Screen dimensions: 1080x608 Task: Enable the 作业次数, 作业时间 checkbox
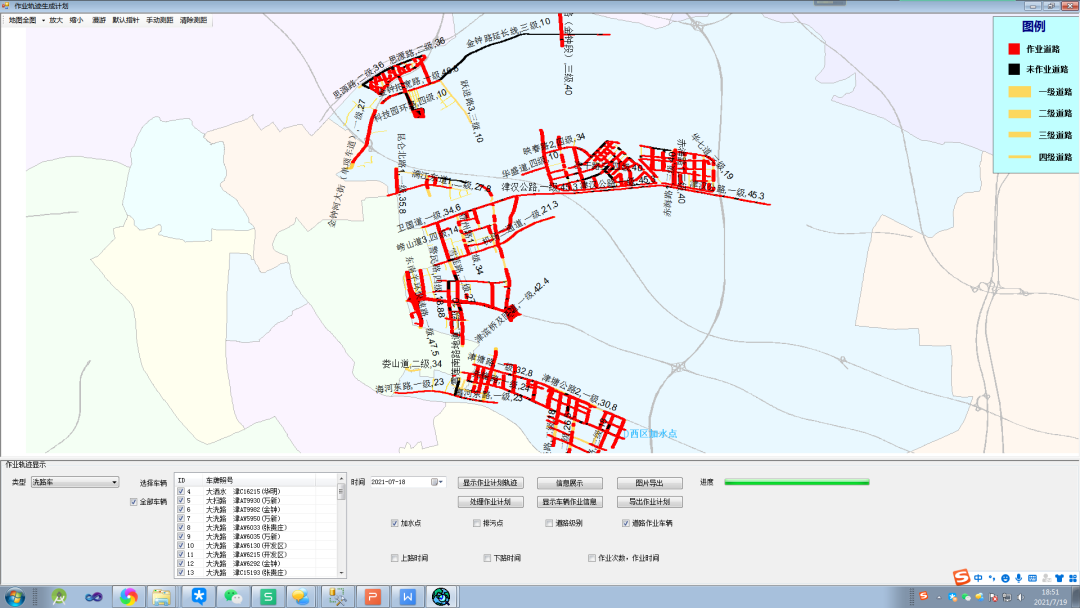(592, 558)
